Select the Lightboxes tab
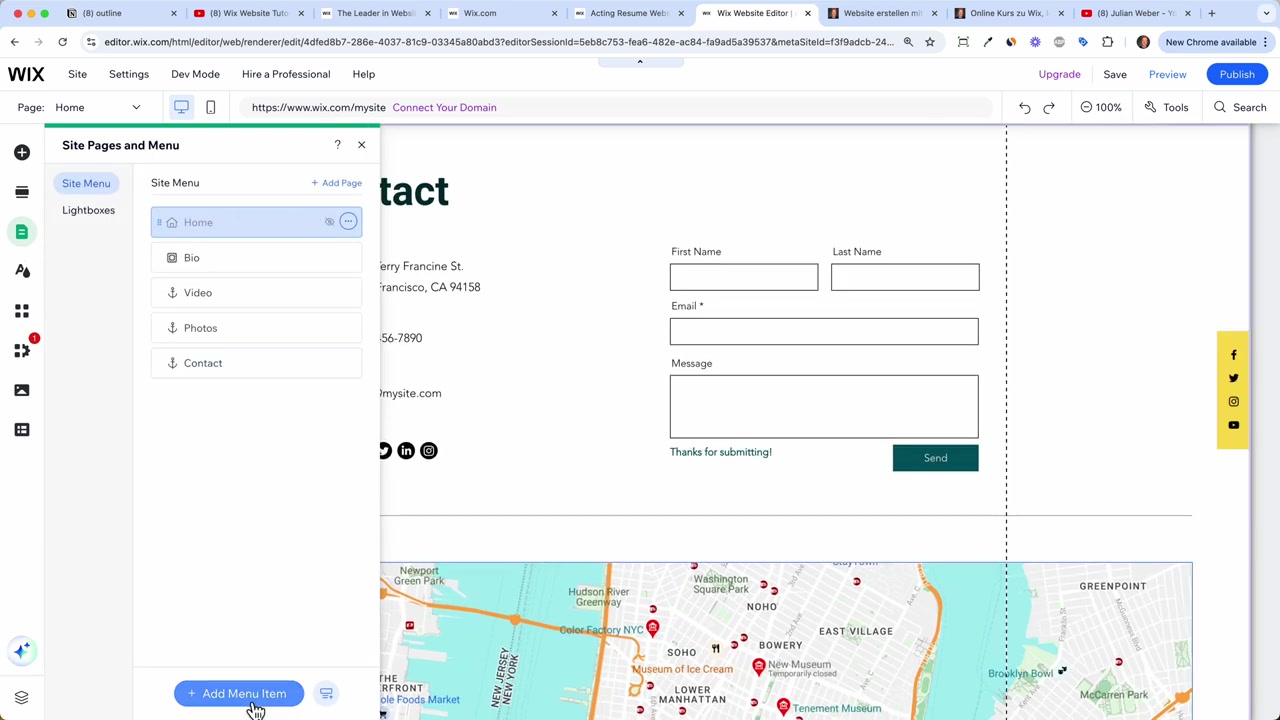Image resolution: width=1280 pixels, height=720 pixels. 88,210
